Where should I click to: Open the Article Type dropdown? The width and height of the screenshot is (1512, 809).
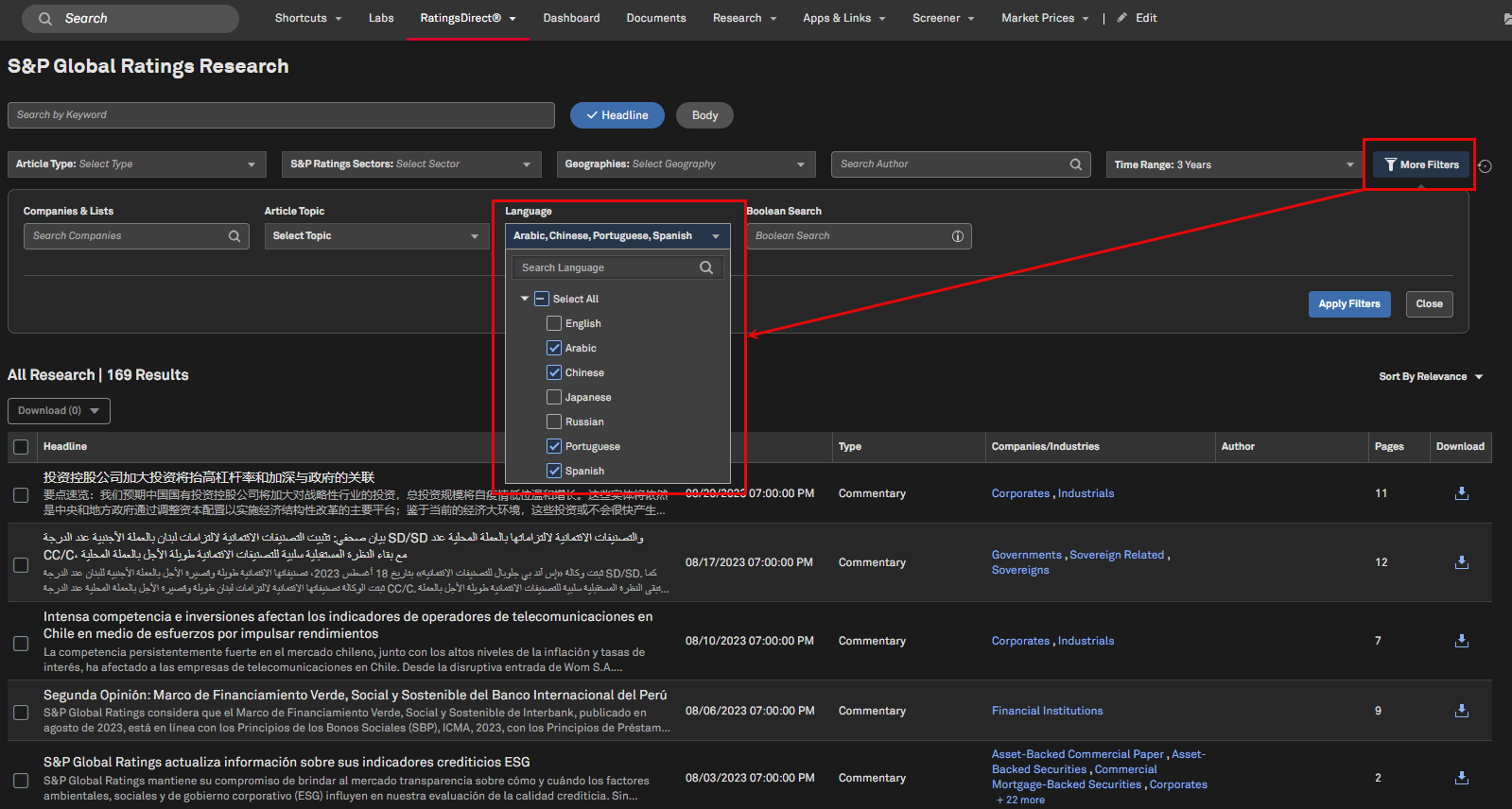tap(136, 164)
